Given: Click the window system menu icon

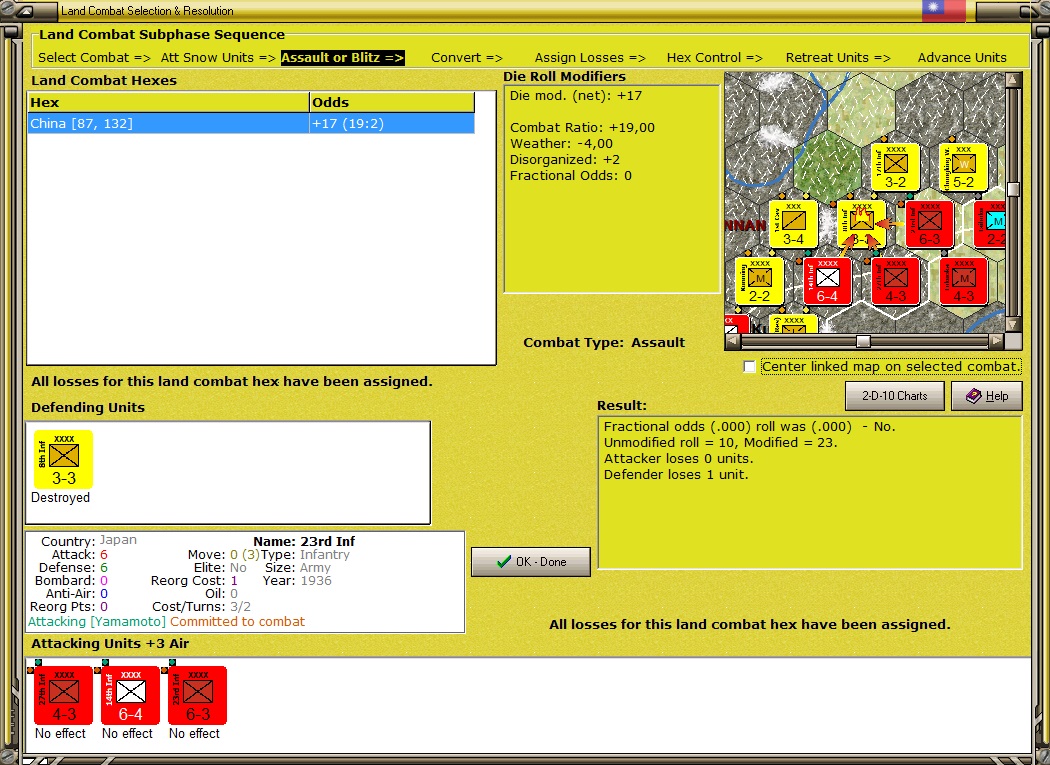Looking at the screenshot, I should pyautogui.click(x=25, y=11).
